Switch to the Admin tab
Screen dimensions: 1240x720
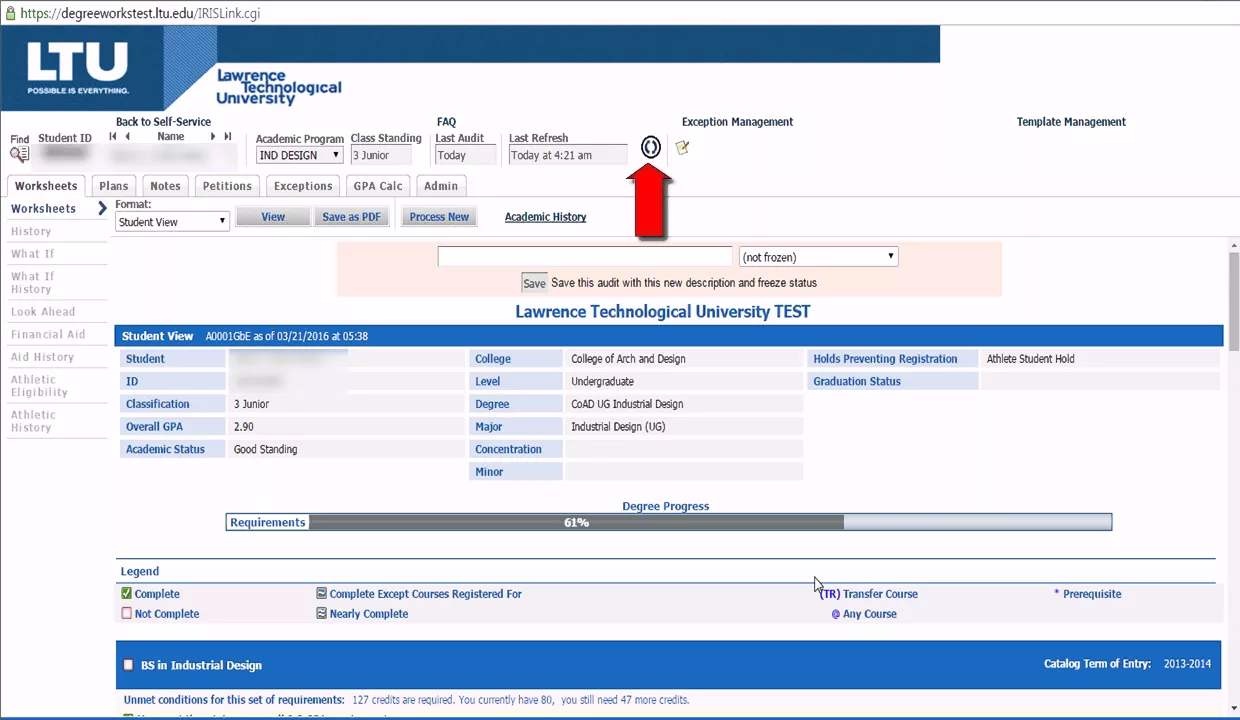(441, 186)
